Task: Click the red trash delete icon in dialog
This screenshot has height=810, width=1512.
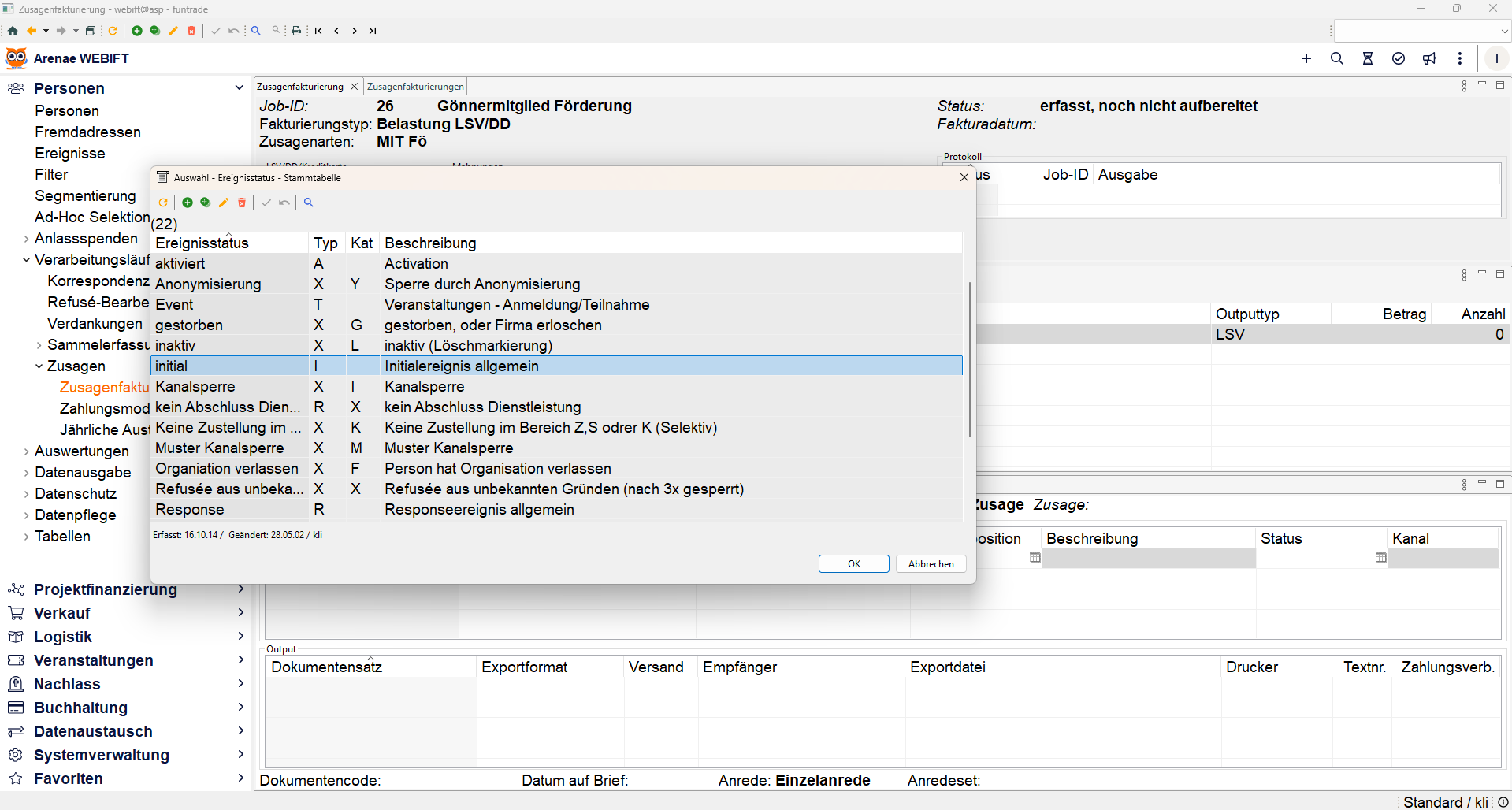Action: [x=242, y=202]
